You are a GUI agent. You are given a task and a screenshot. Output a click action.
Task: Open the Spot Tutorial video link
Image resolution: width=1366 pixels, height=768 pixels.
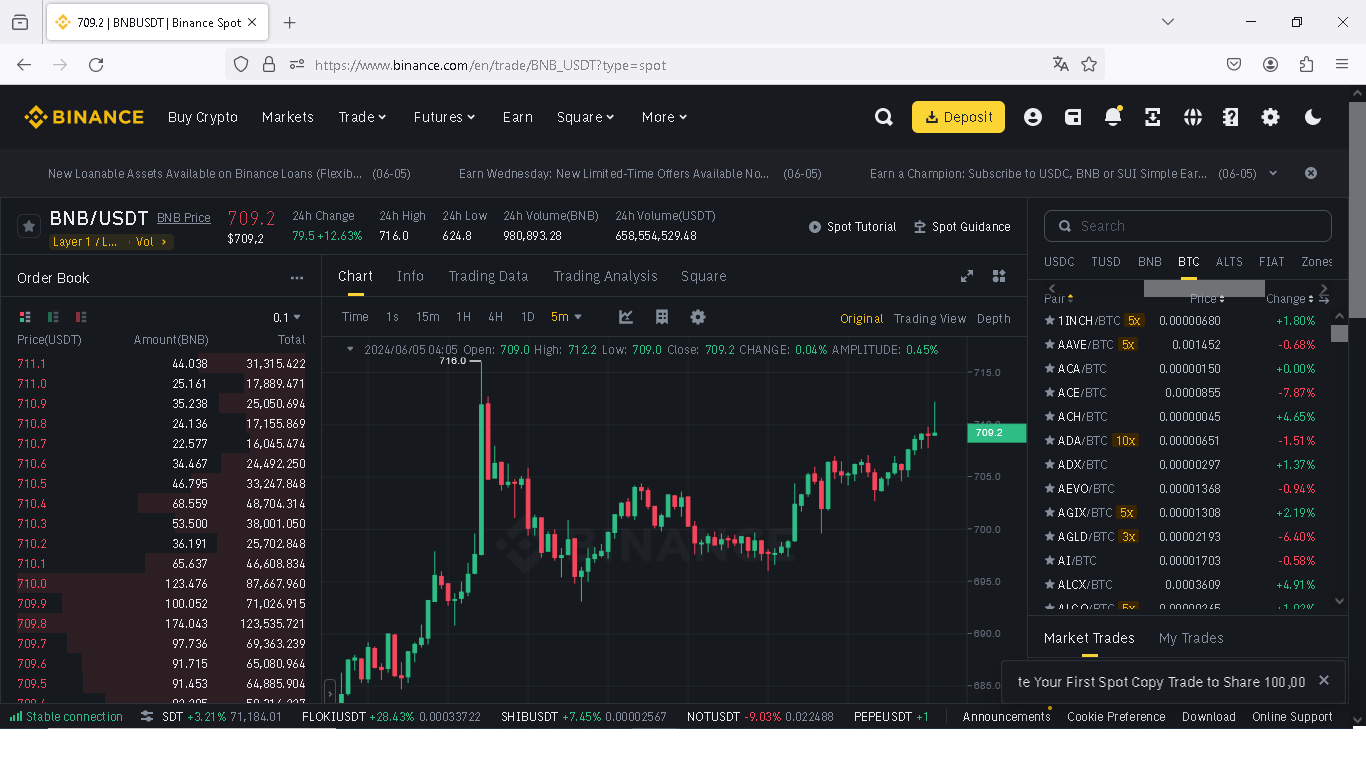[853, 227]
